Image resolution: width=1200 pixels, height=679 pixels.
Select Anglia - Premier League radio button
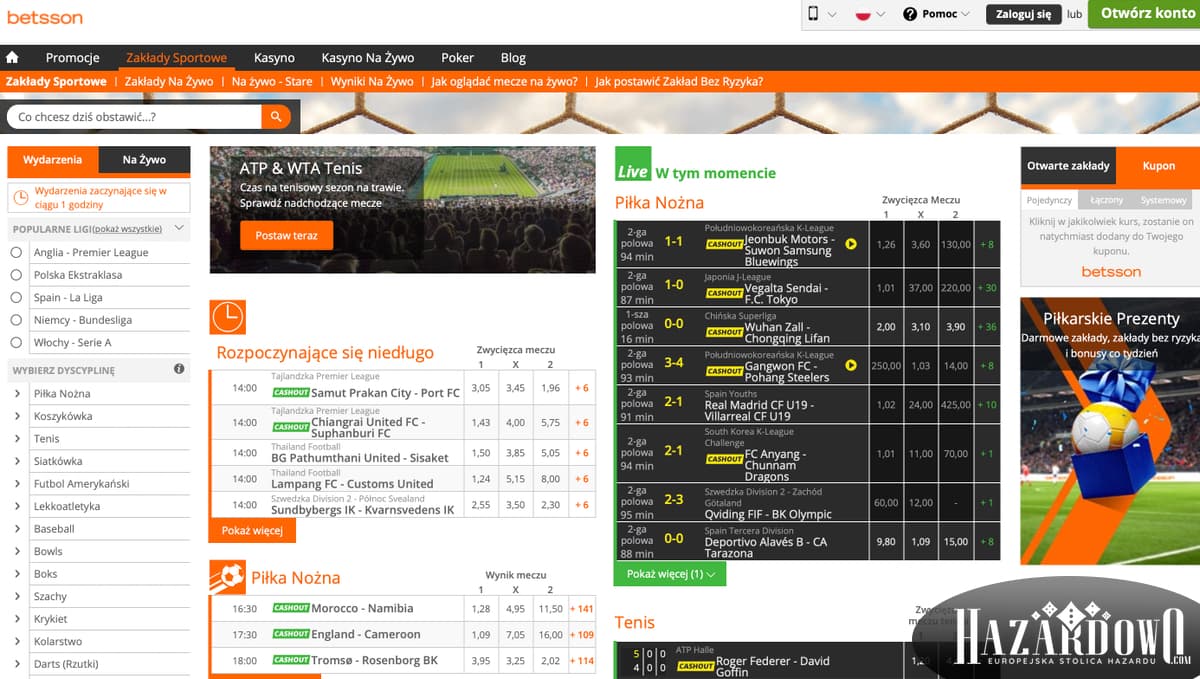[16, 253]
